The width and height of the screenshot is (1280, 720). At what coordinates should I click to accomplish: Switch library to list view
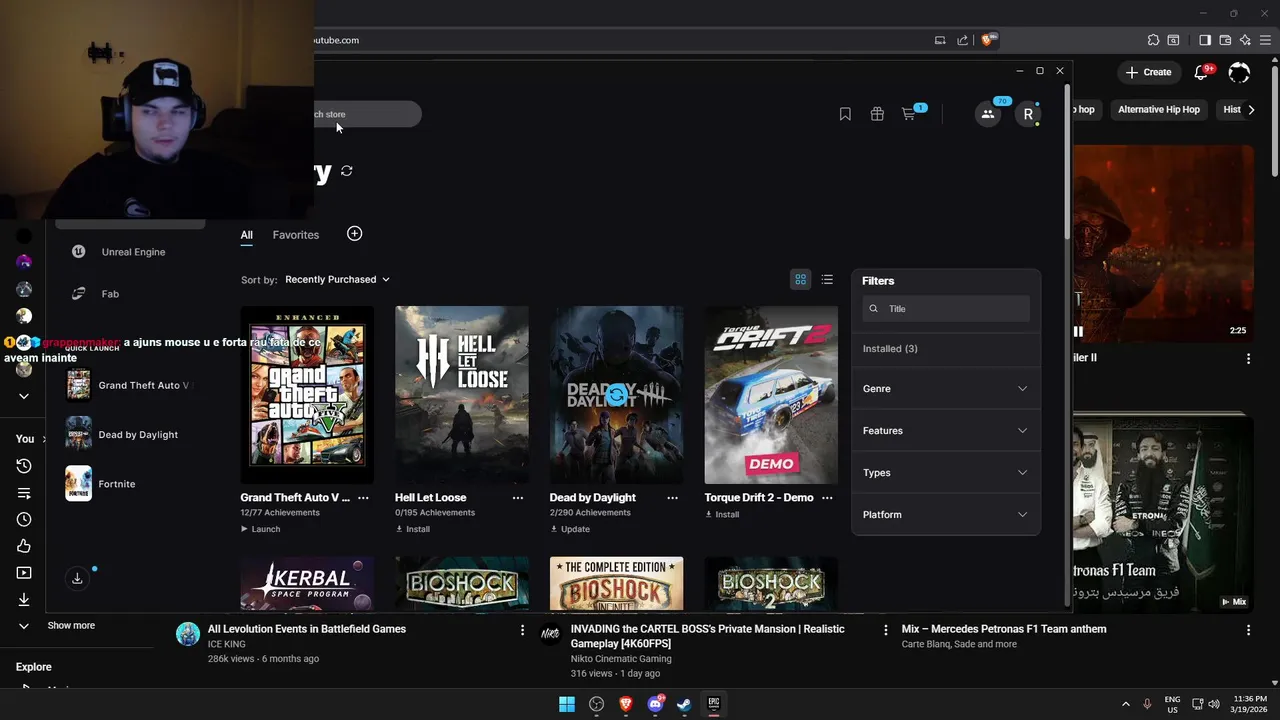pyautogui.click(x=827, y=280)
